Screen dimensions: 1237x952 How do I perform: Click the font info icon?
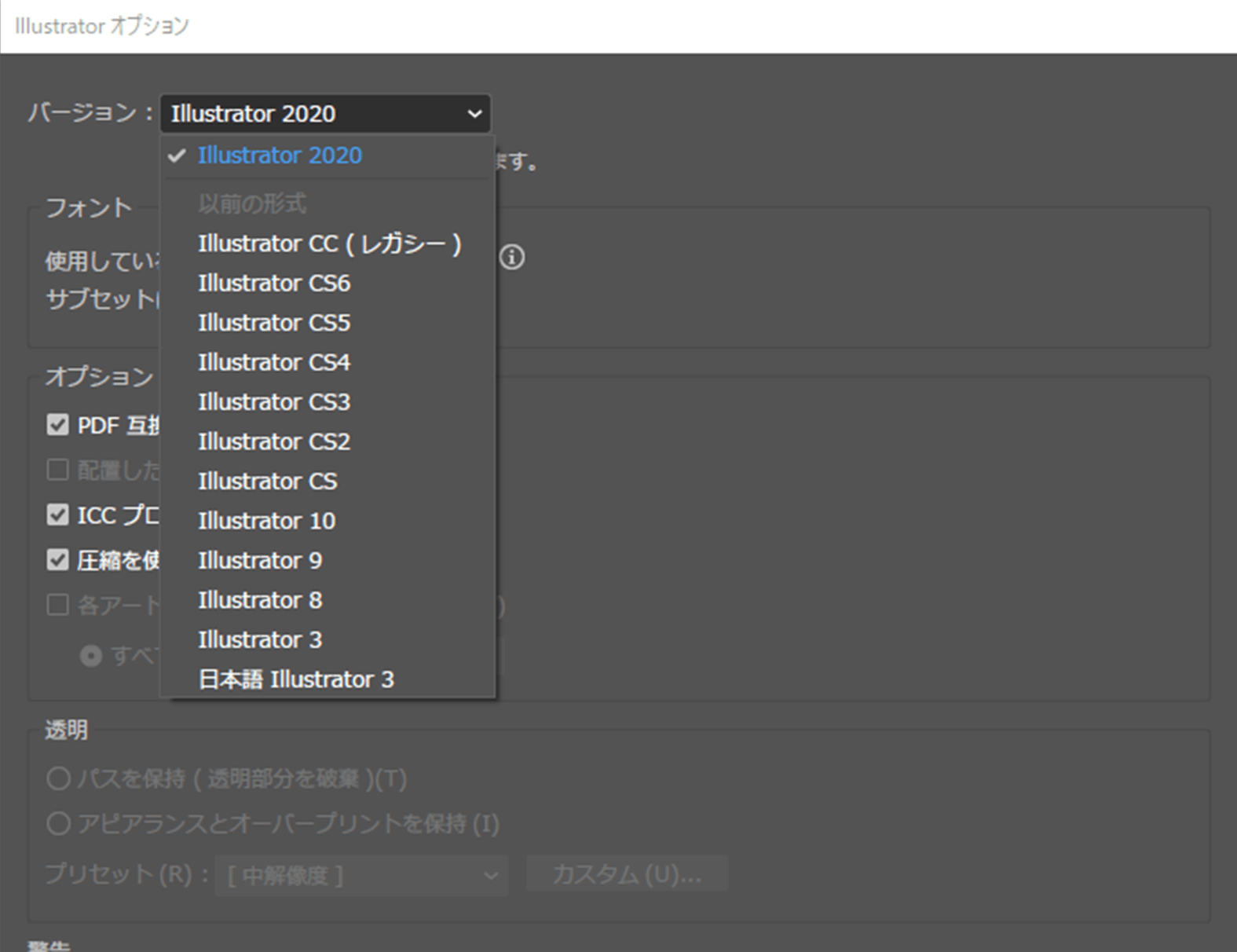[512, 257]
